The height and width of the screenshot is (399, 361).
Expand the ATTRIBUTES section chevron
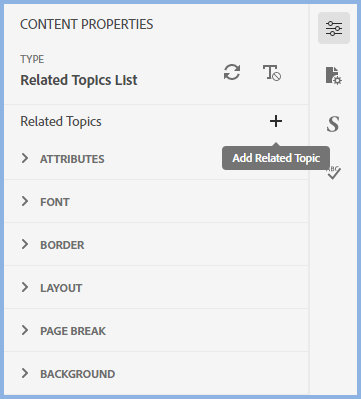[25, 158]
